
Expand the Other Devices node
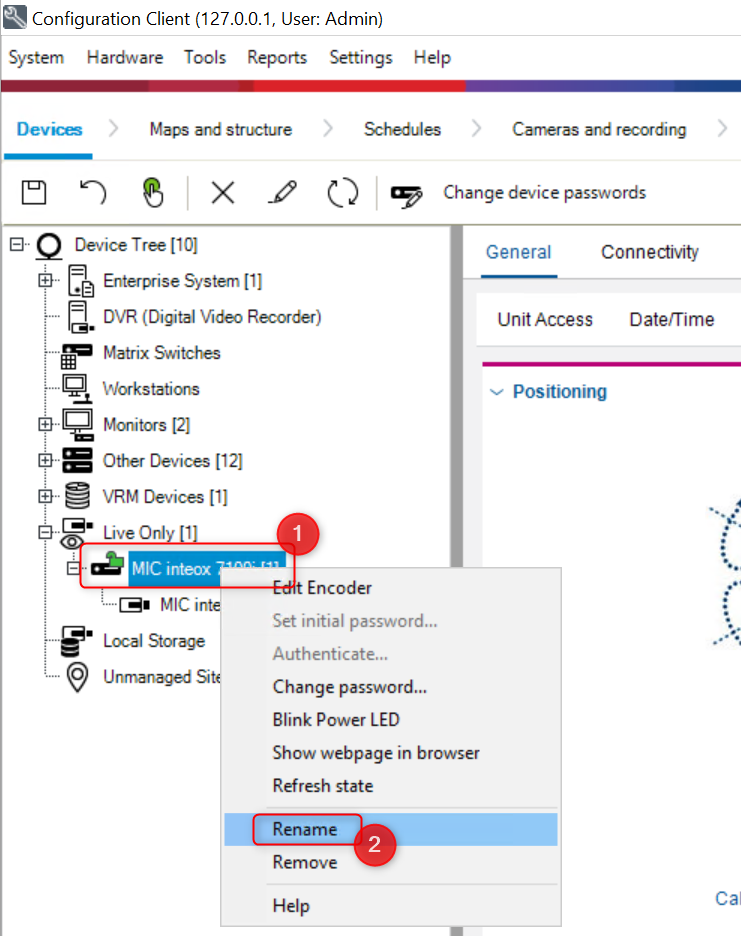click(x=45, y=460)
